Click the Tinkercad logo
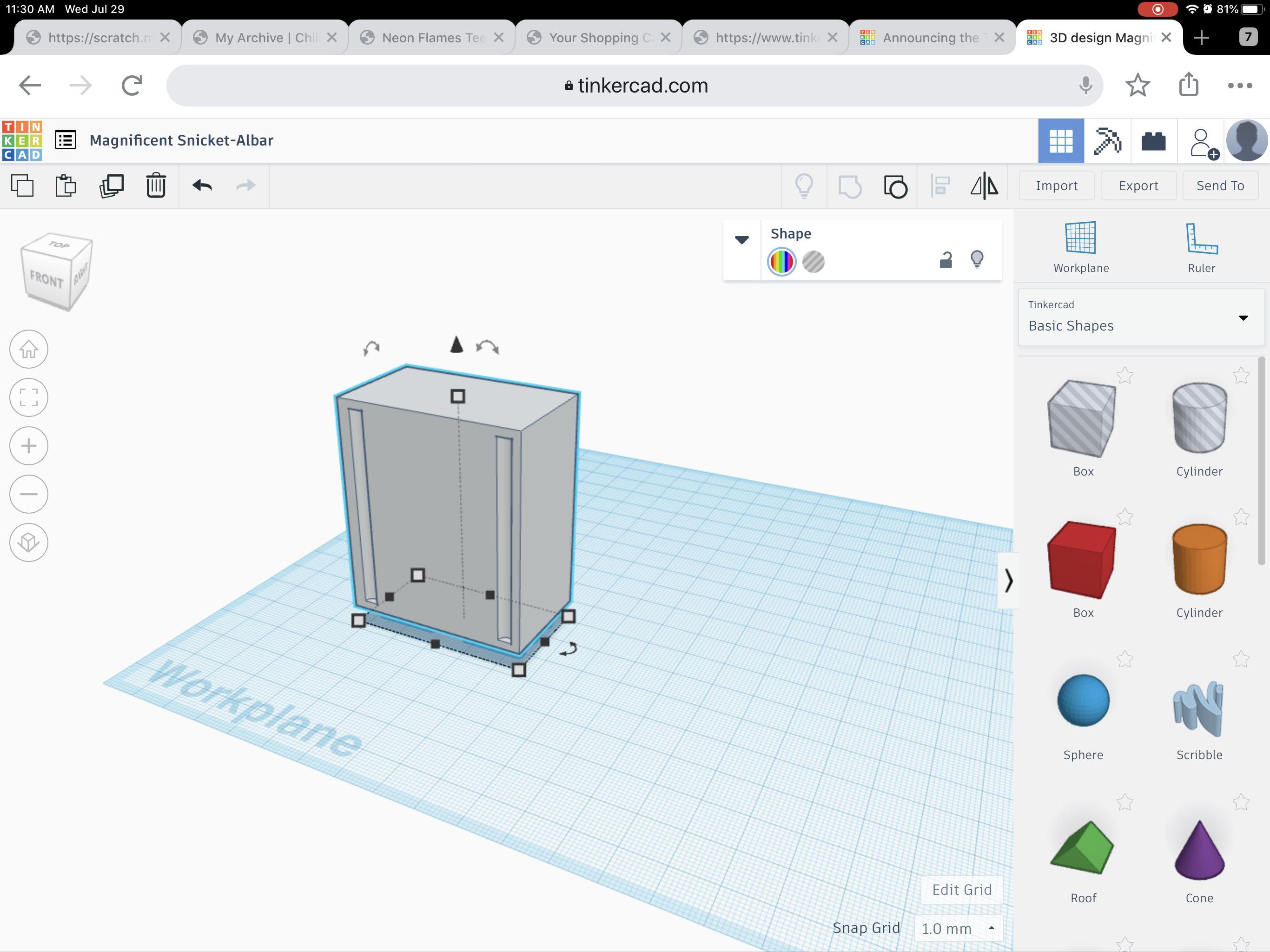1270x952 pixels. 22,140
